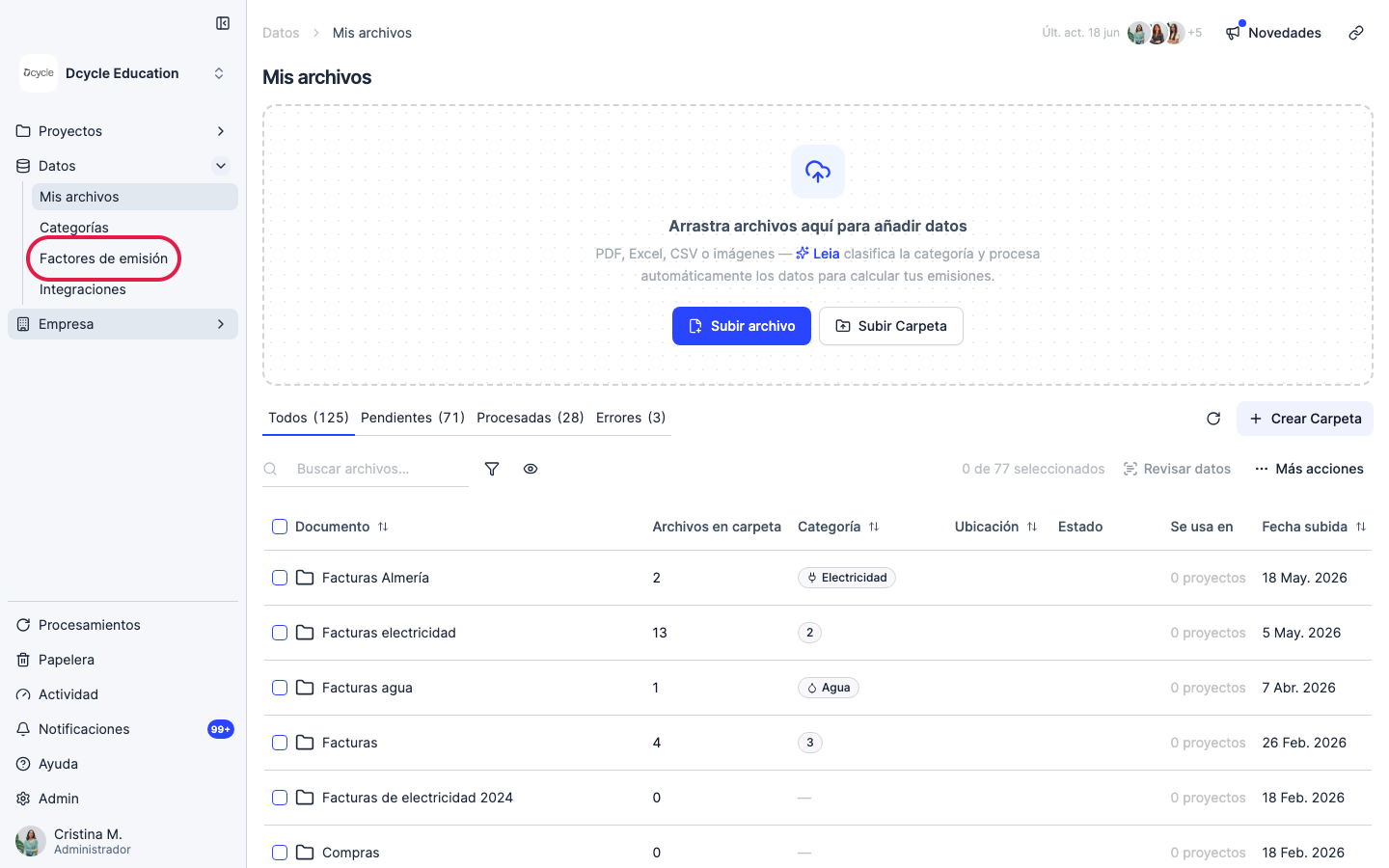Check the Facturas row checkbox
Screen dimensions: 1389x868
point(280,743)
